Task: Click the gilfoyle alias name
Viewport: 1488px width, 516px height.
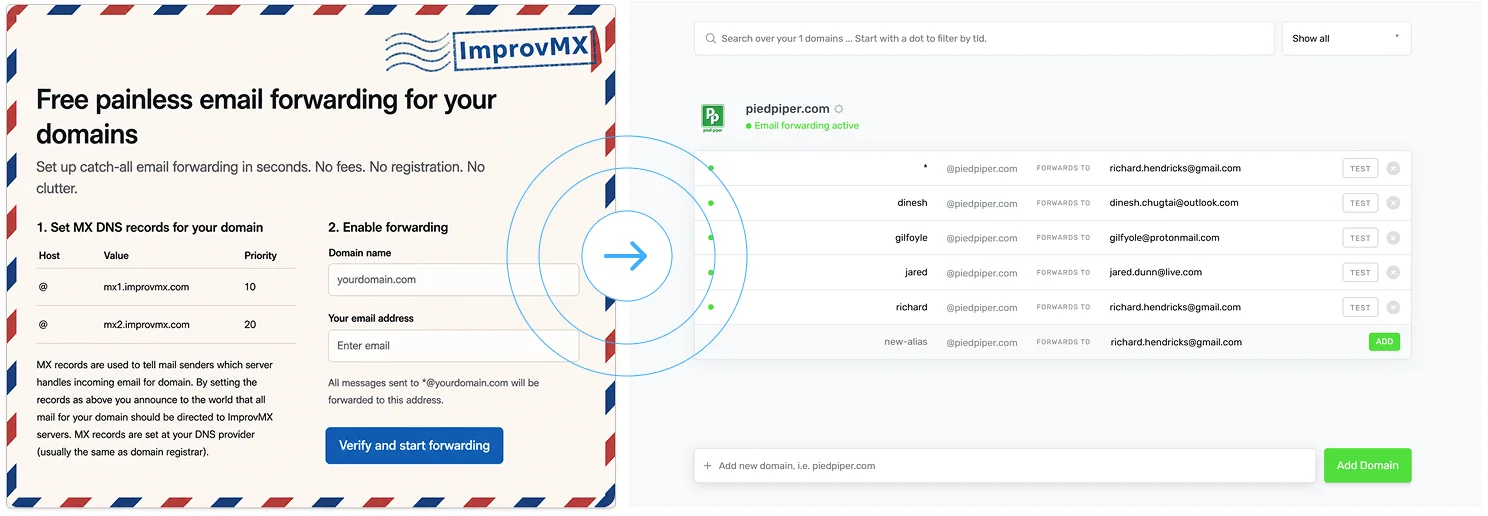Action: (911, 238)
